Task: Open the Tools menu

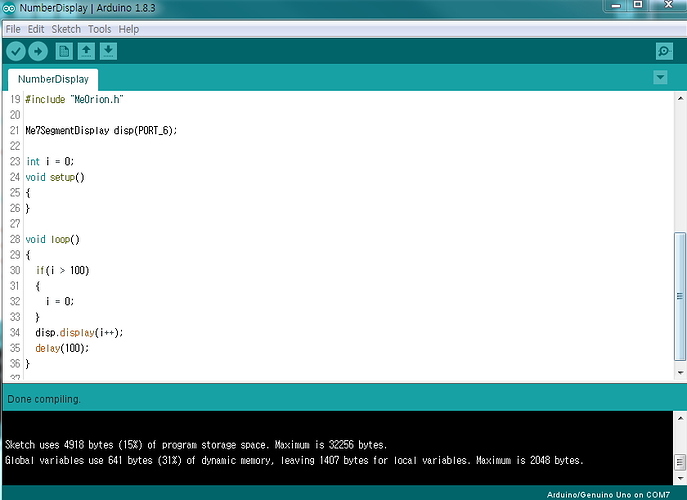Action: 99,29
